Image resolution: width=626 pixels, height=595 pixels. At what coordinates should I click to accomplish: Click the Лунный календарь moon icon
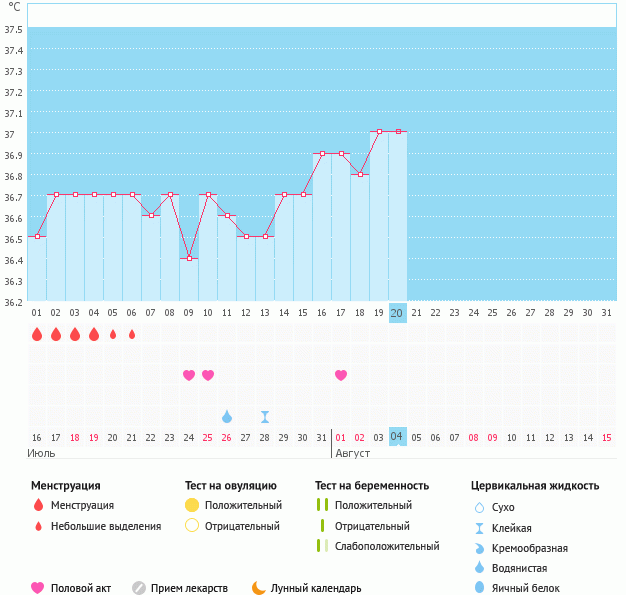point(259,588)
